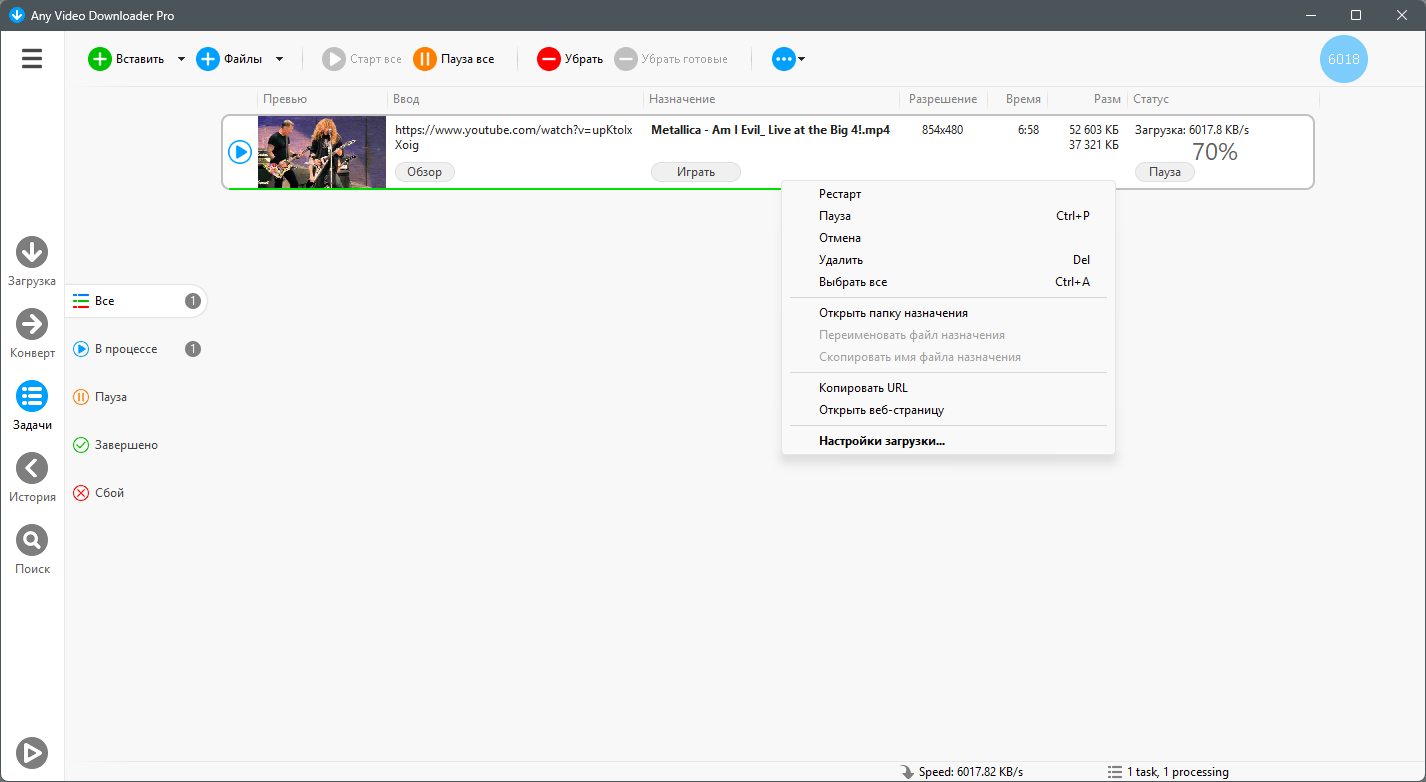1426x782 pixels.
Task: Click the Metallica video thumbnail
Action: click(x=322, y=152)
